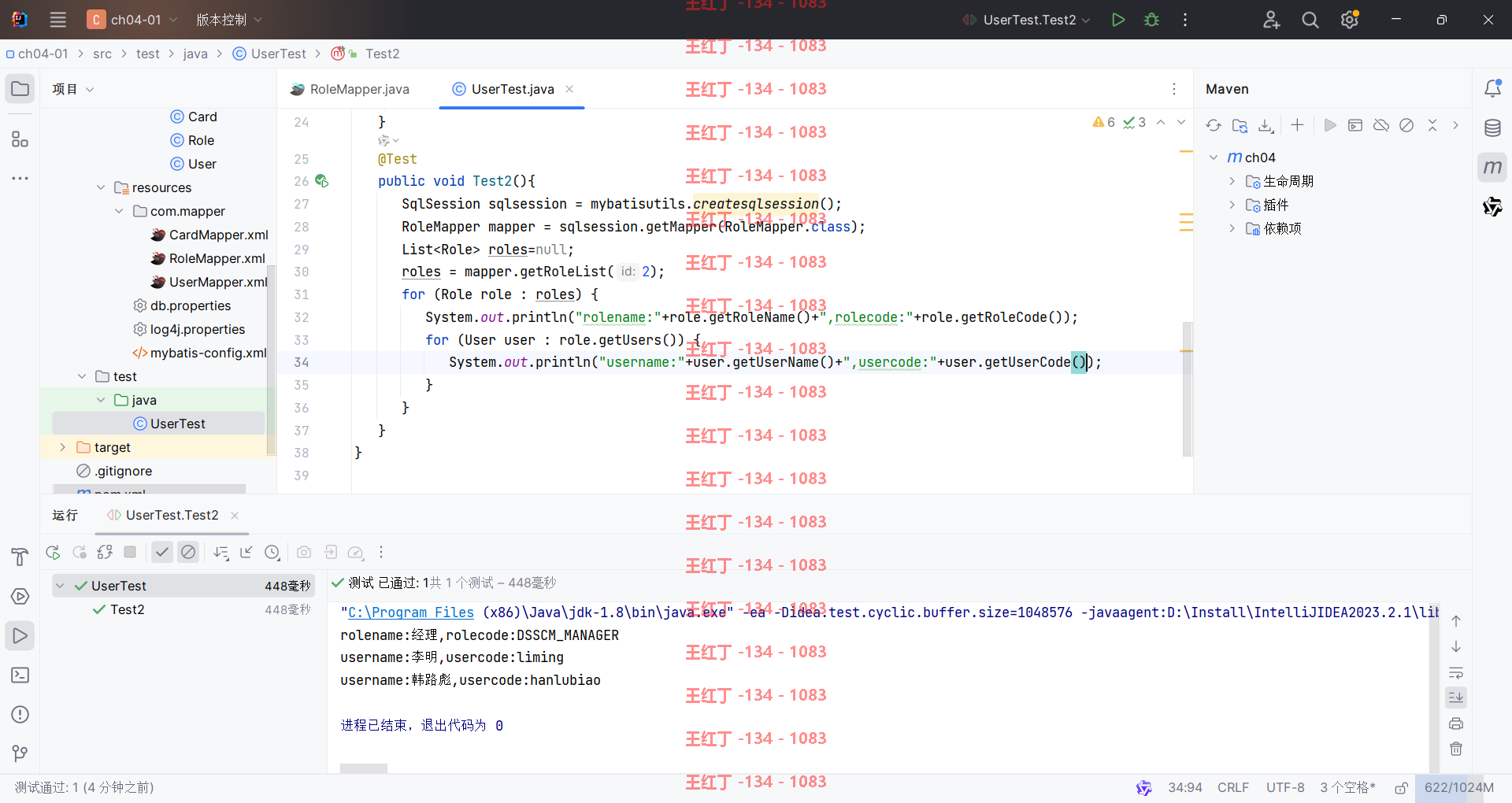Run UserTest.Test2 with the green play icon
This screenshot has height=803, width=1512.
coord(1117,20)
